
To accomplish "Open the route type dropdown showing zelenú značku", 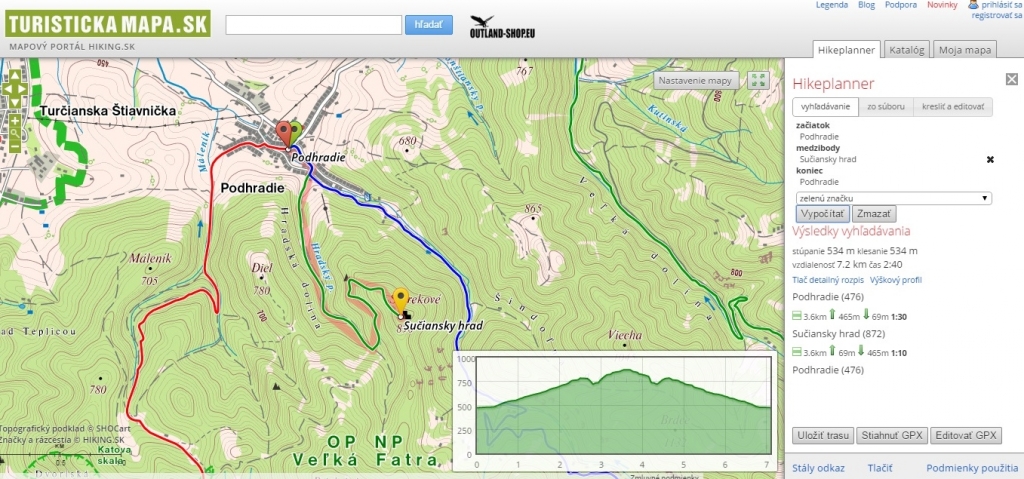I will click(x=893, y=198).
